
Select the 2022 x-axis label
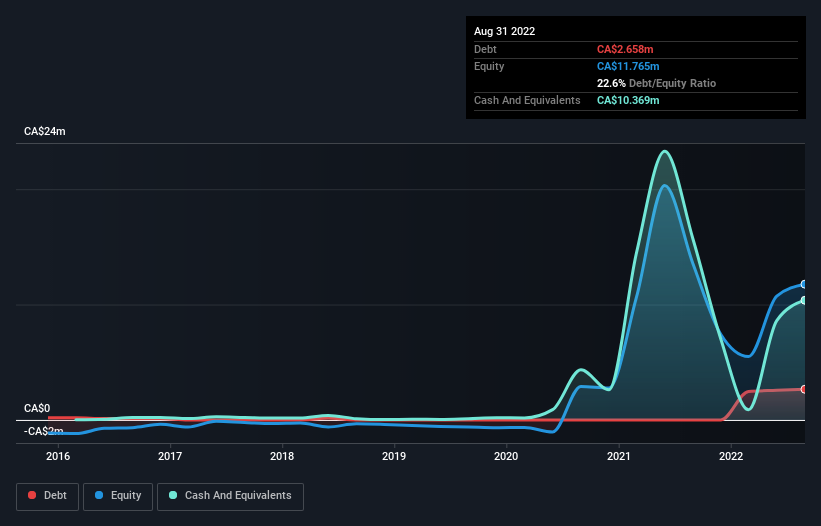pos(731,456)
